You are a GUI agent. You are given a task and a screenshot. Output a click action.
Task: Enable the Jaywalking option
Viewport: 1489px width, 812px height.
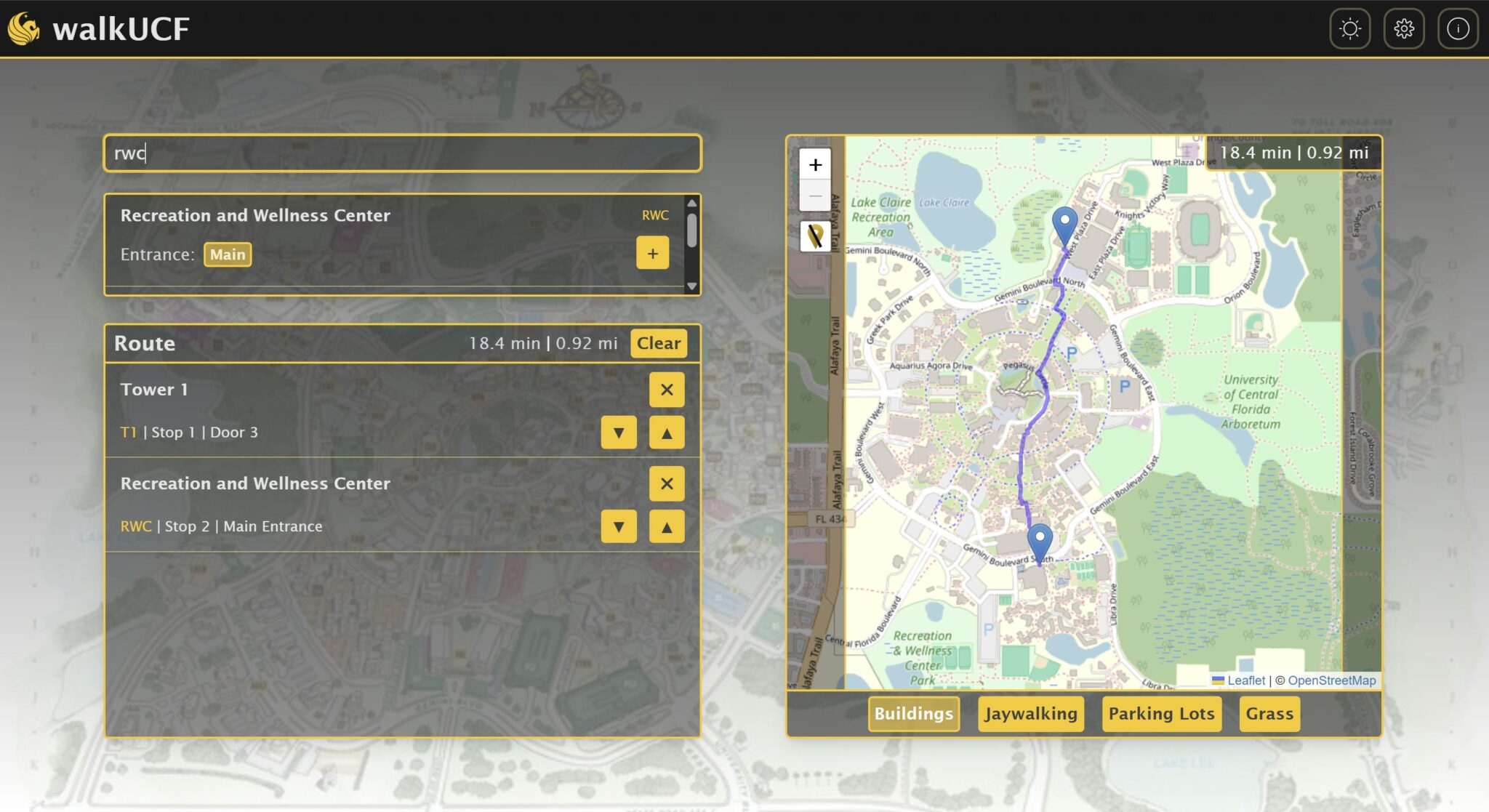click(x=1030, y=714)
